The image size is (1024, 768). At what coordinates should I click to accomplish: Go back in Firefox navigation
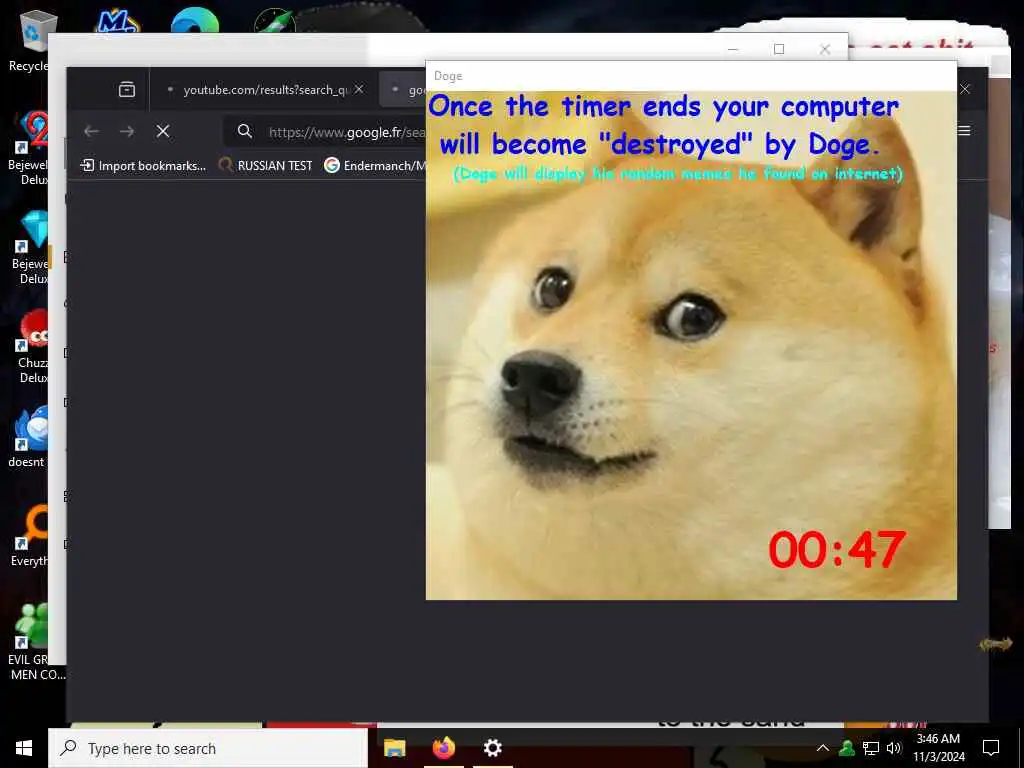pyautogui.click(x=91, y=131)
